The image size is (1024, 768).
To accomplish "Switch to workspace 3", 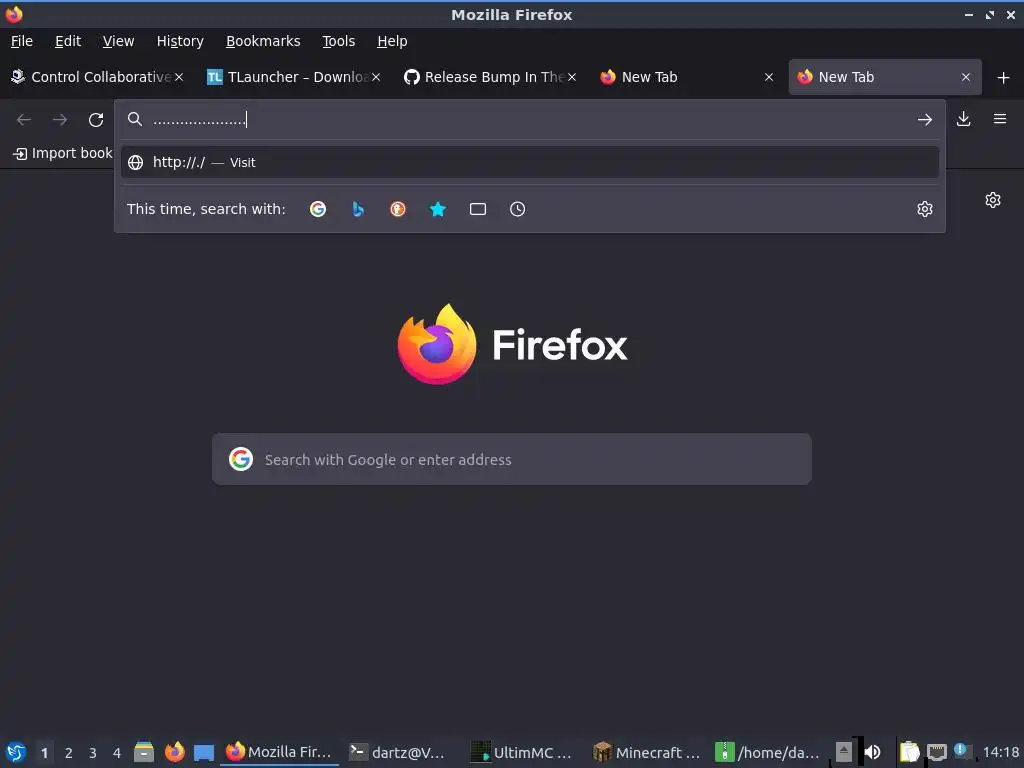I will point(93,753).
